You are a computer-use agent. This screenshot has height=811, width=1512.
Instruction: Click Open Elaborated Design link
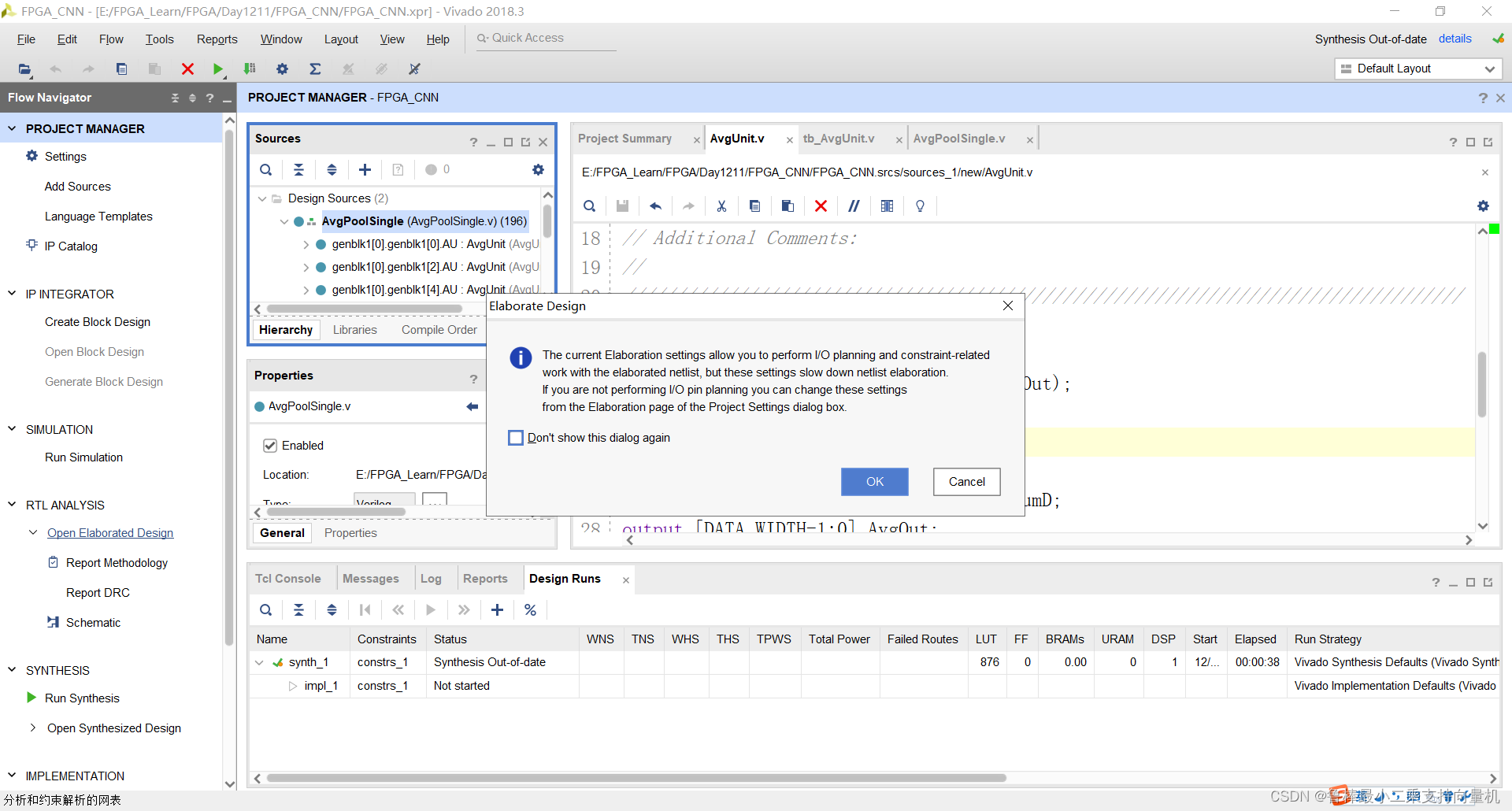click(x=110, y=533)
